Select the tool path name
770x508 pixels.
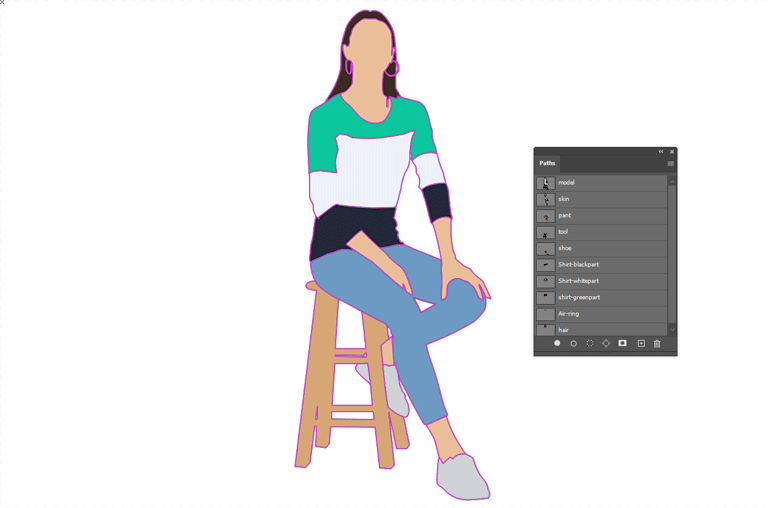coord(563,231)
